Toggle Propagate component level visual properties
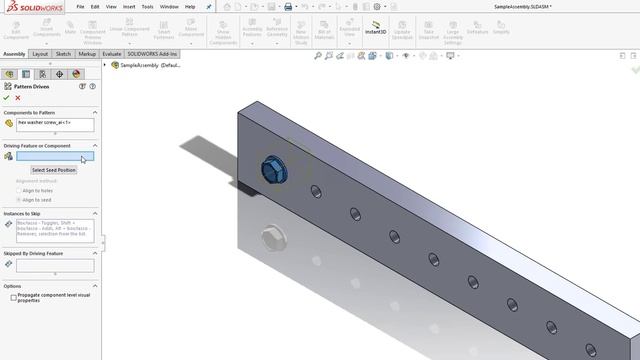 point(13,298)
